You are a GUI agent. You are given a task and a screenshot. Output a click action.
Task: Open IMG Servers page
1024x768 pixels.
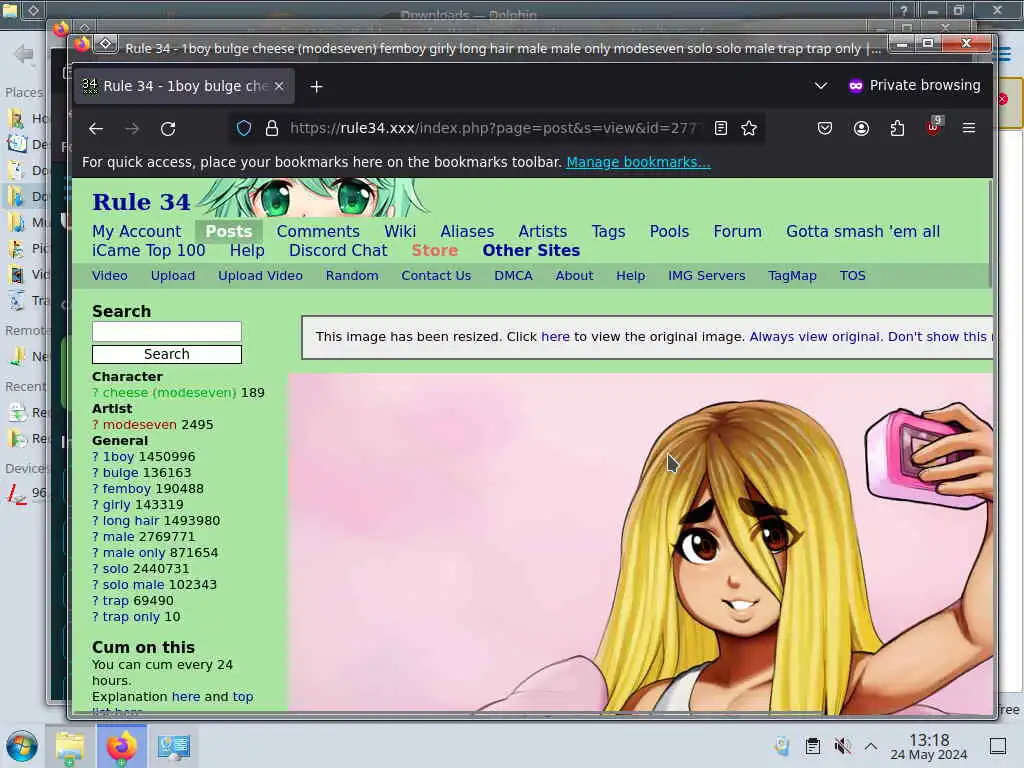click(x=706, y=276)
